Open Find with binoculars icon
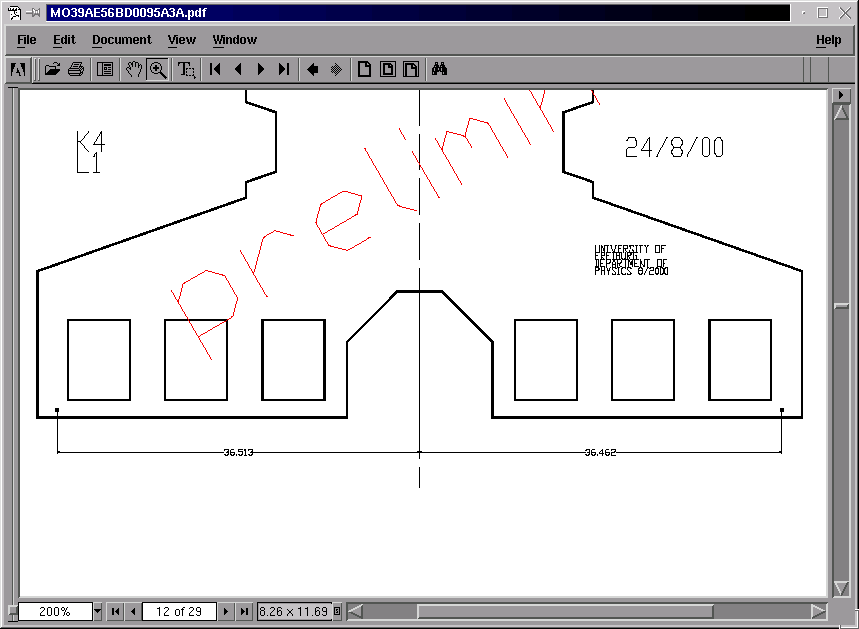The width and height of the screenshot is (859, 629). 439,70
